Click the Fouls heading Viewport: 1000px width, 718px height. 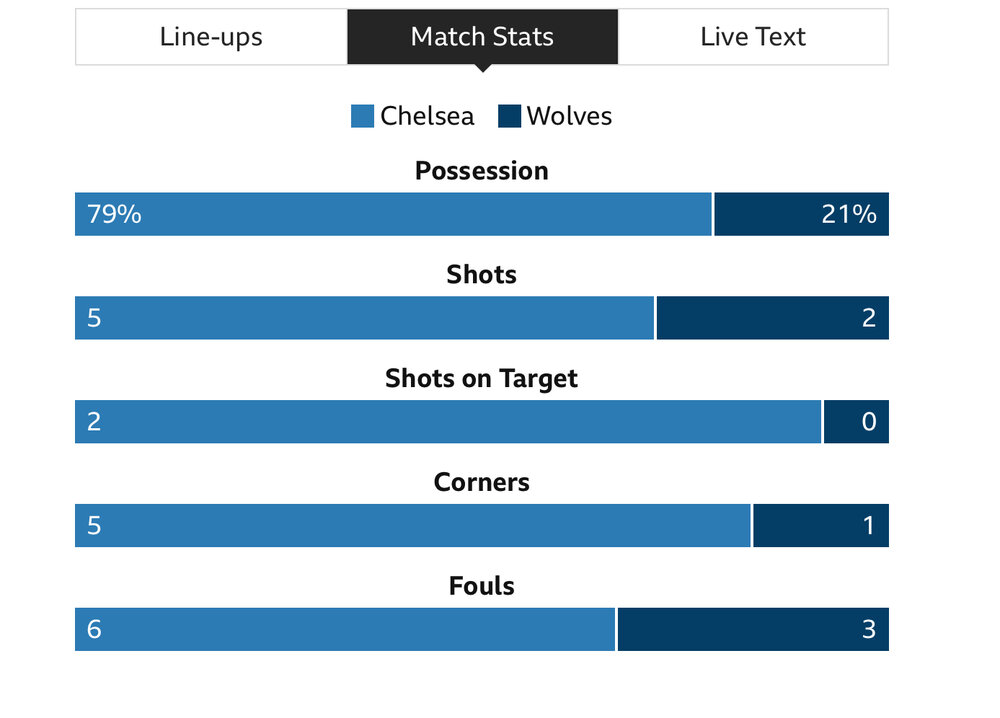point(482,586)
